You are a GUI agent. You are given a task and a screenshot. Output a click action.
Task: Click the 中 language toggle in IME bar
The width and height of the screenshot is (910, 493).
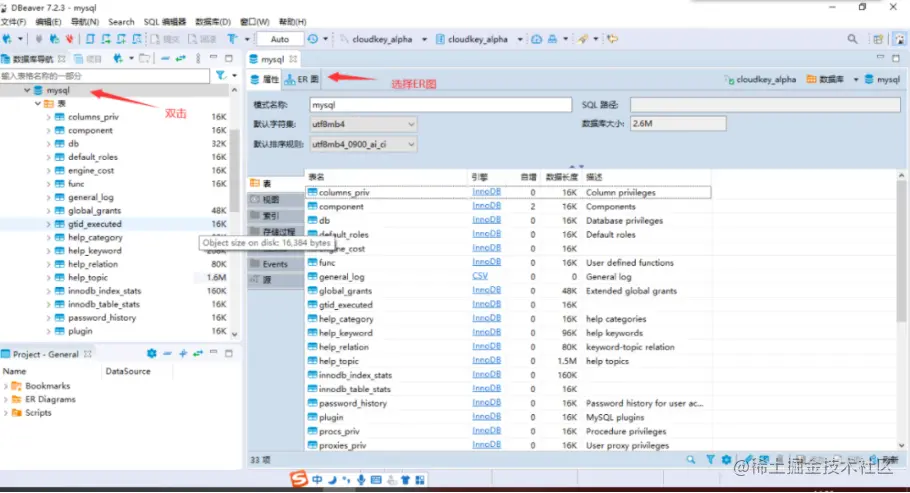pyautogui.click(x=317, y=480)
